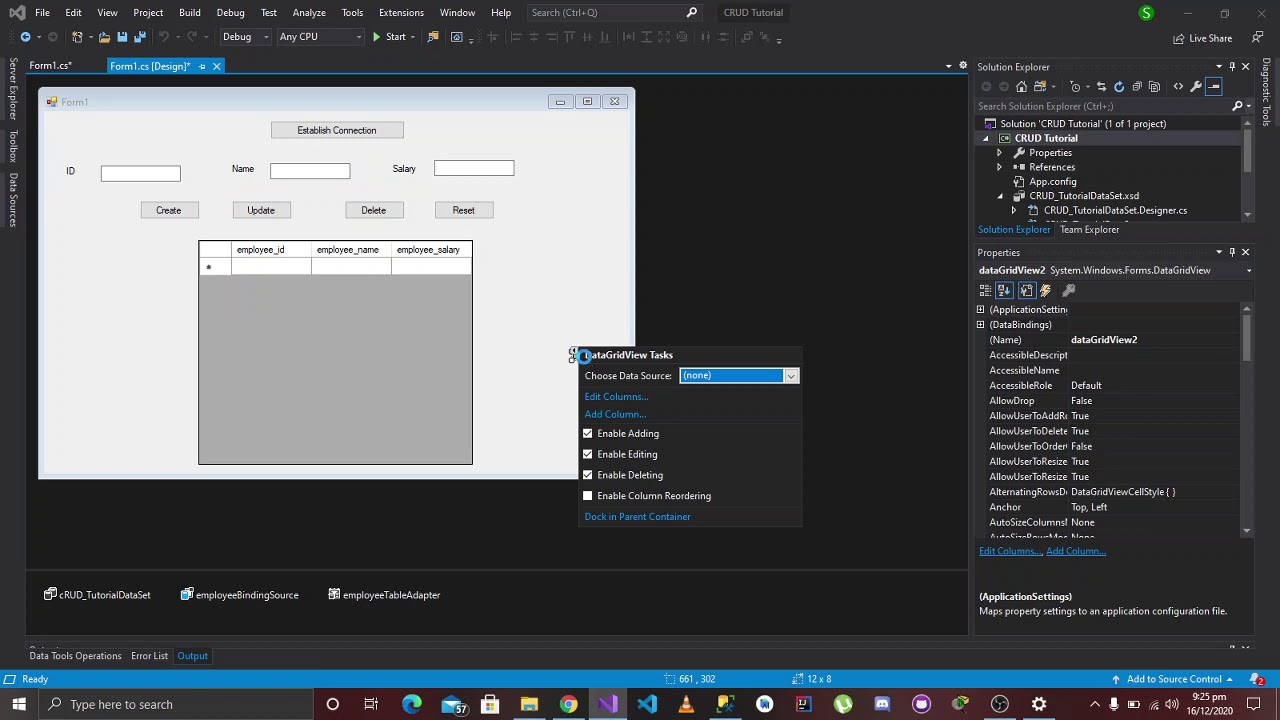Click the green Start debugging play icon
Screen dimensions: 1280x720
pos(376,37)
